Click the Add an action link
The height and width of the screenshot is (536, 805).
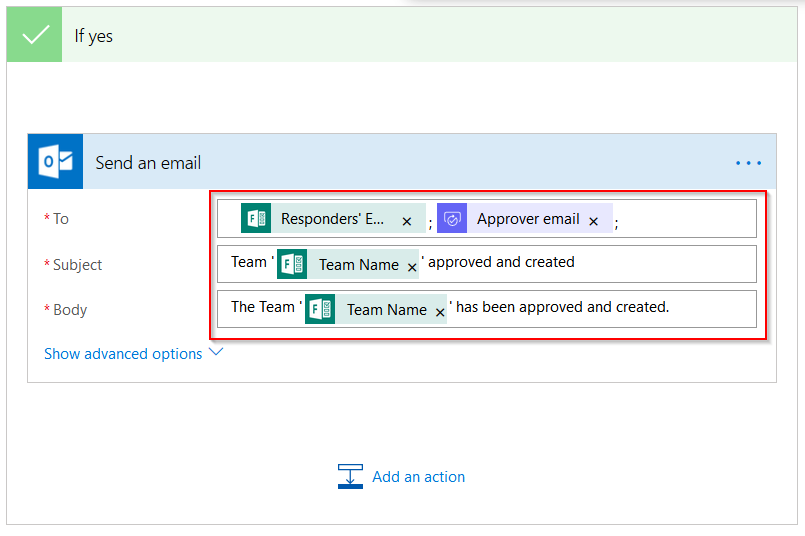[x=418, y=477]
